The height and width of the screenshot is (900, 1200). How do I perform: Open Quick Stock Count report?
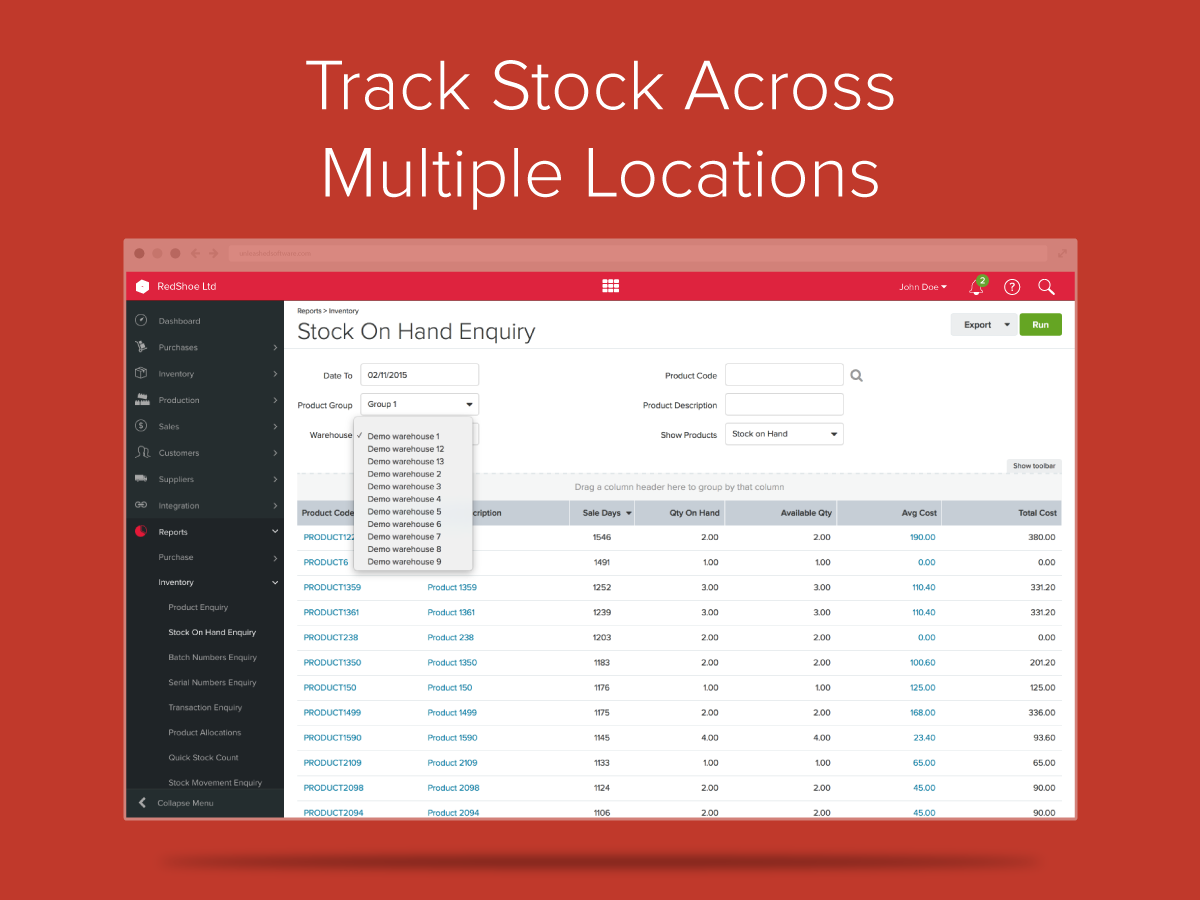[203, 757]
